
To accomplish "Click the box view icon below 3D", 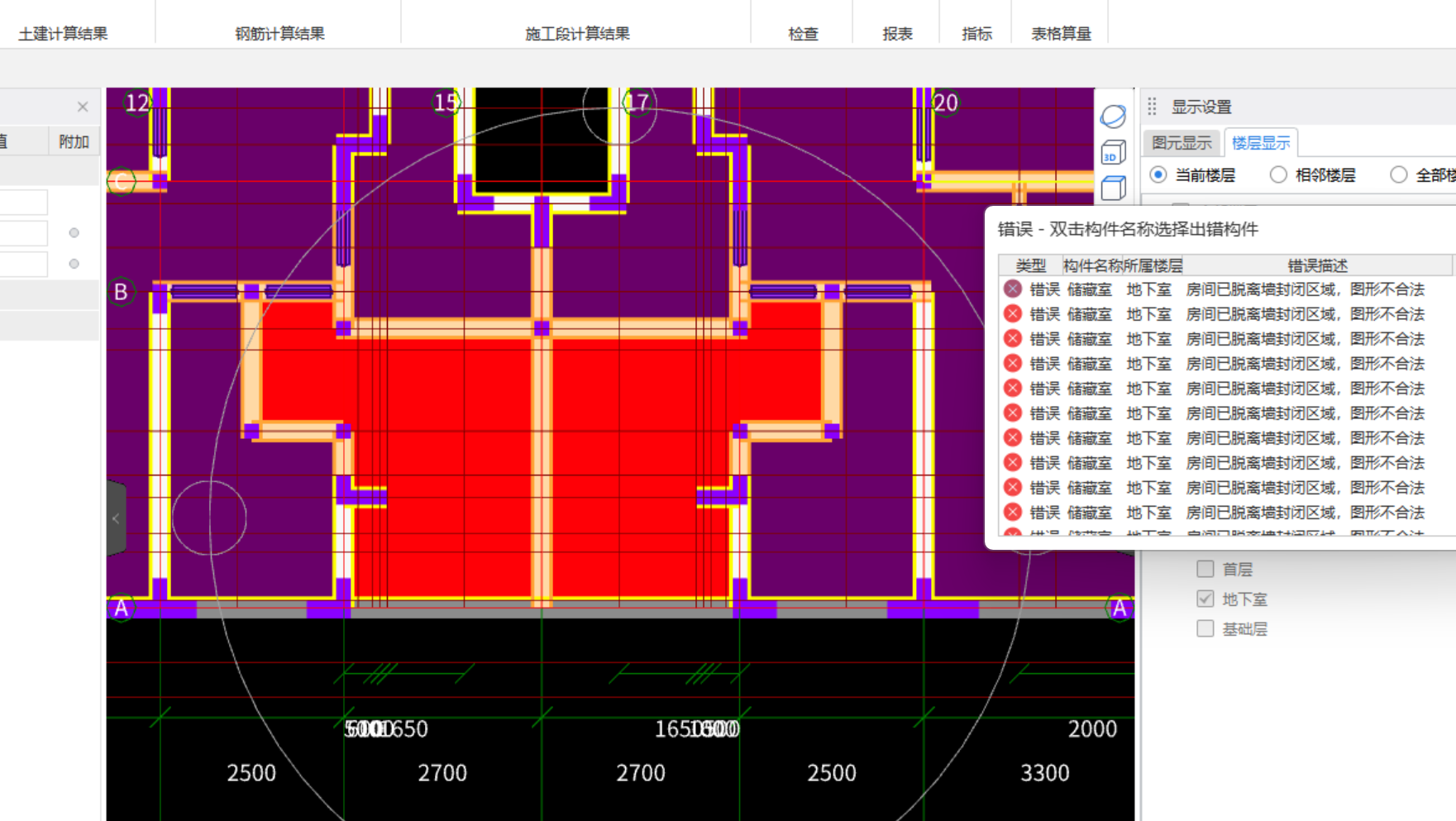I will point(1114,189).
